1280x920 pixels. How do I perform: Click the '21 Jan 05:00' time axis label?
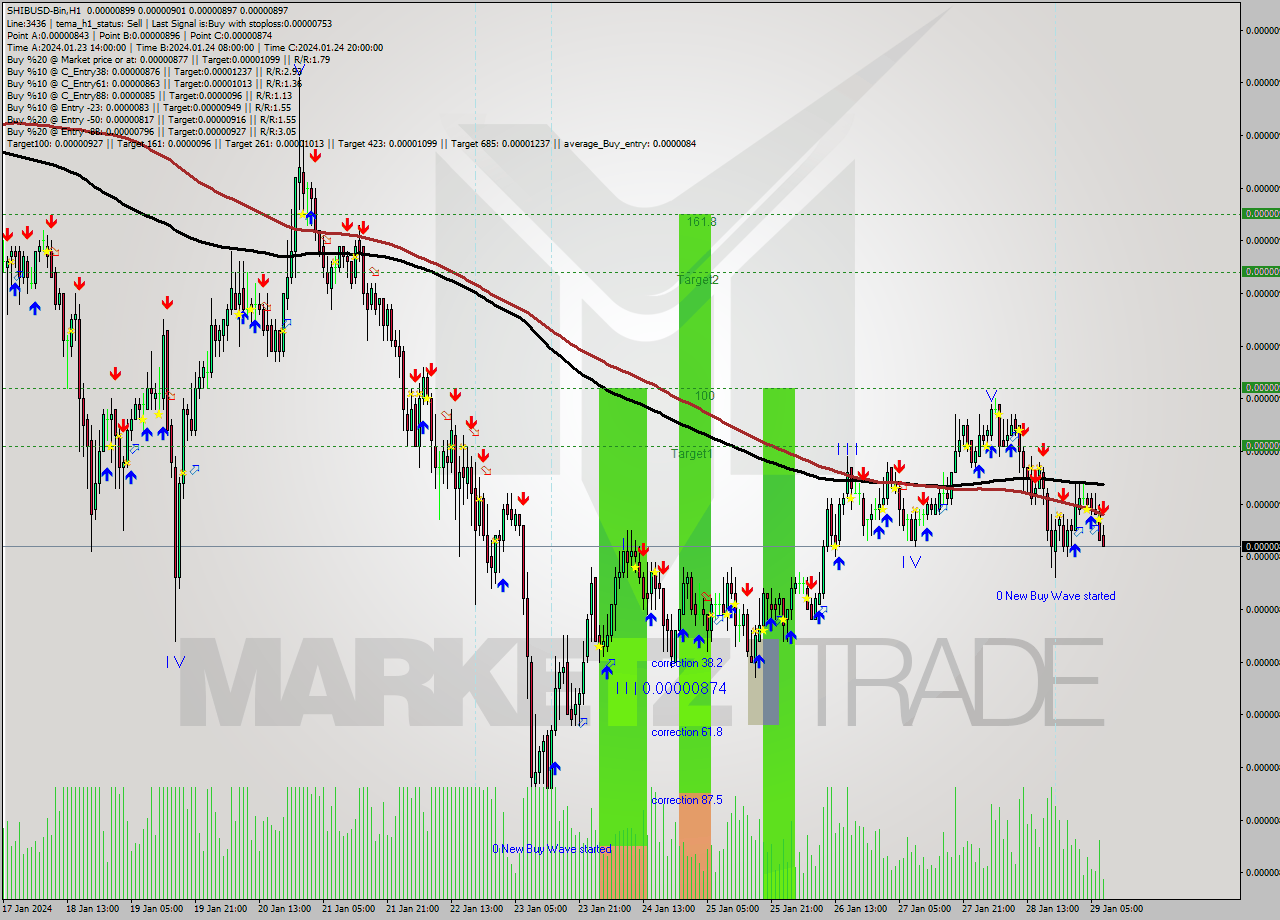click(348, 909)
